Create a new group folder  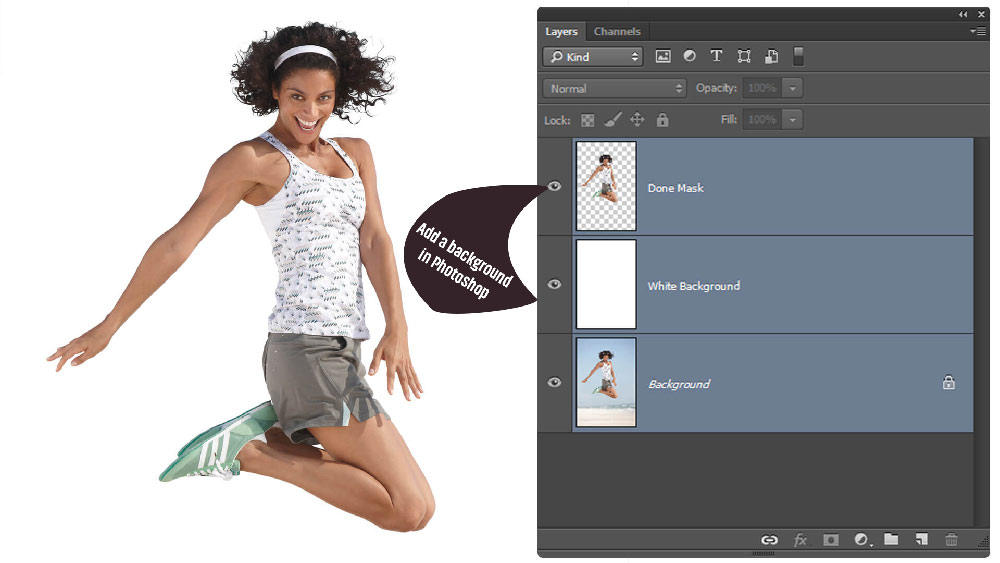(891, 539)
